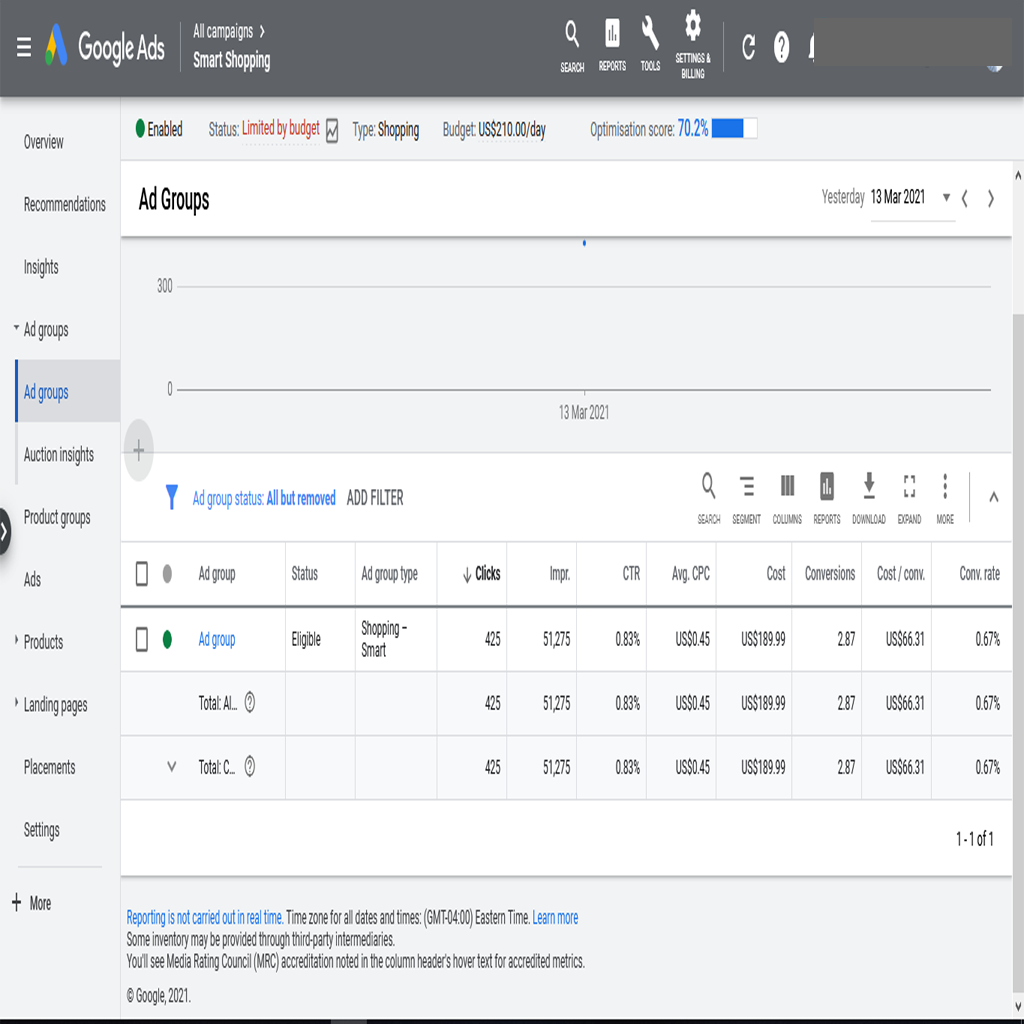Viewport: 1024px width, 1024px height.
Task: Click the grey status dot in table header
Action: pyautogui.click(x=167, y=573)
